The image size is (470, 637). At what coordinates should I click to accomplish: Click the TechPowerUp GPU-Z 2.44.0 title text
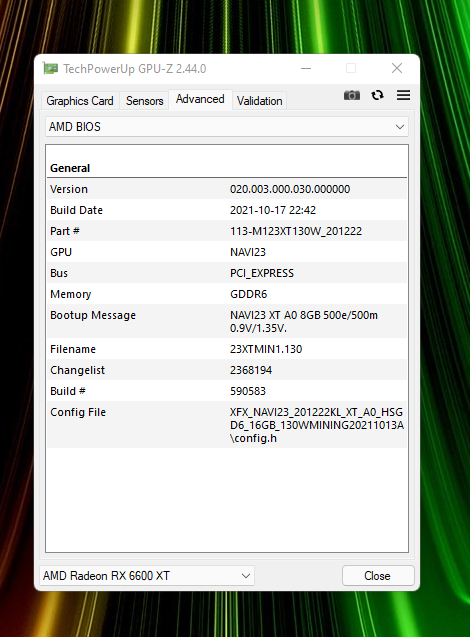point(134,69)
